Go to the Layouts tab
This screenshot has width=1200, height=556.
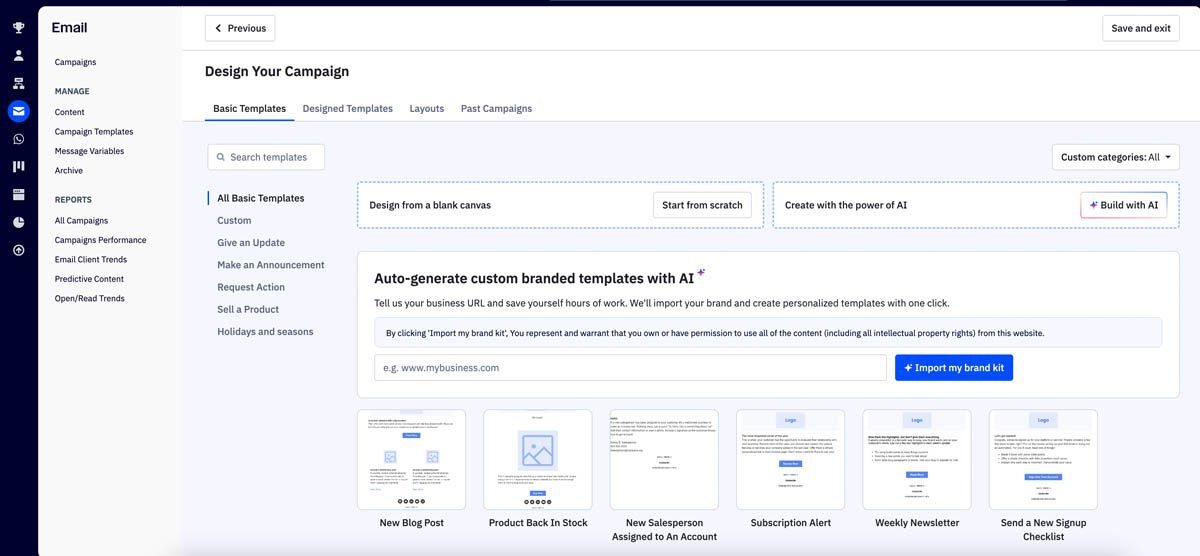point(426,108)
